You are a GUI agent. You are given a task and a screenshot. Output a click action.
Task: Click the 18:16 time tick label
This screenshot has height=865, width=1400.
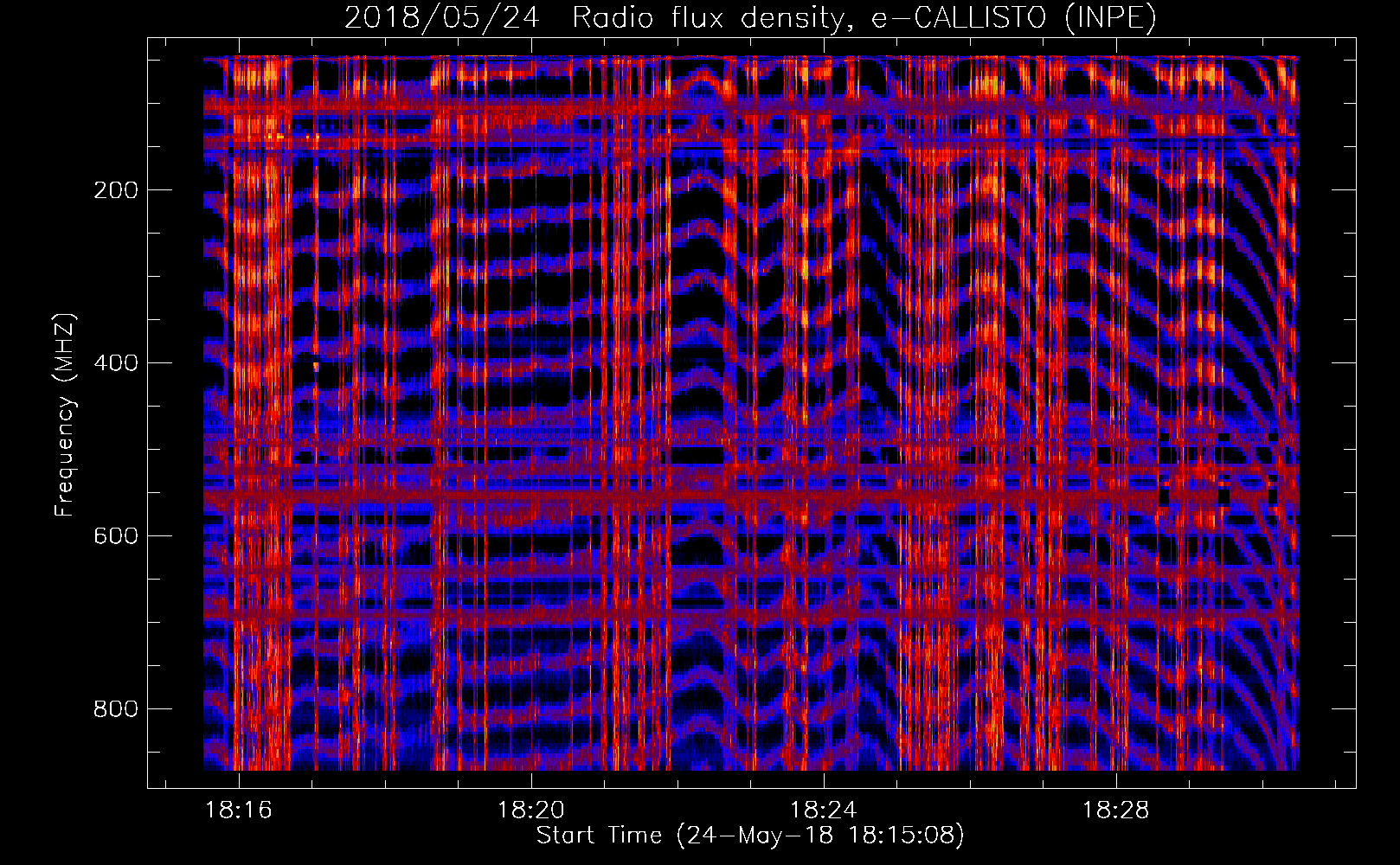[239, 810]
